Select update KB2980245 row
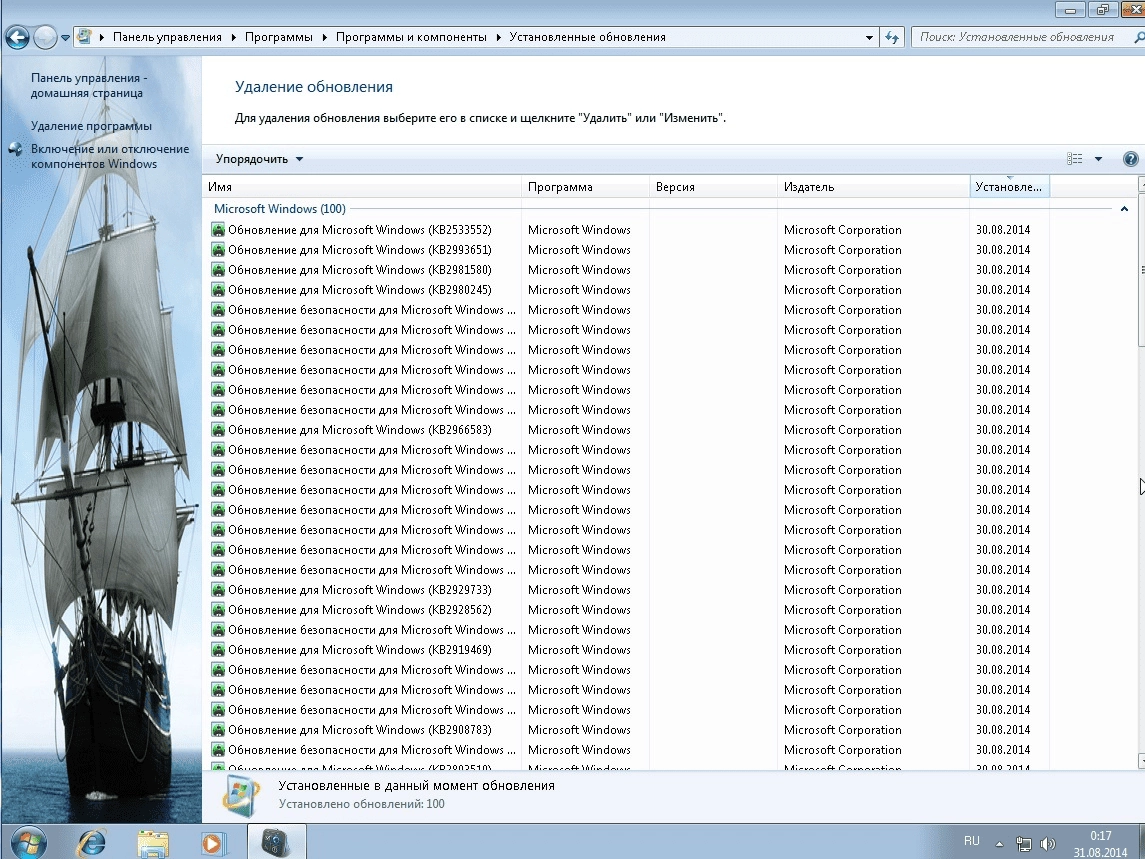 pos(628,290)
